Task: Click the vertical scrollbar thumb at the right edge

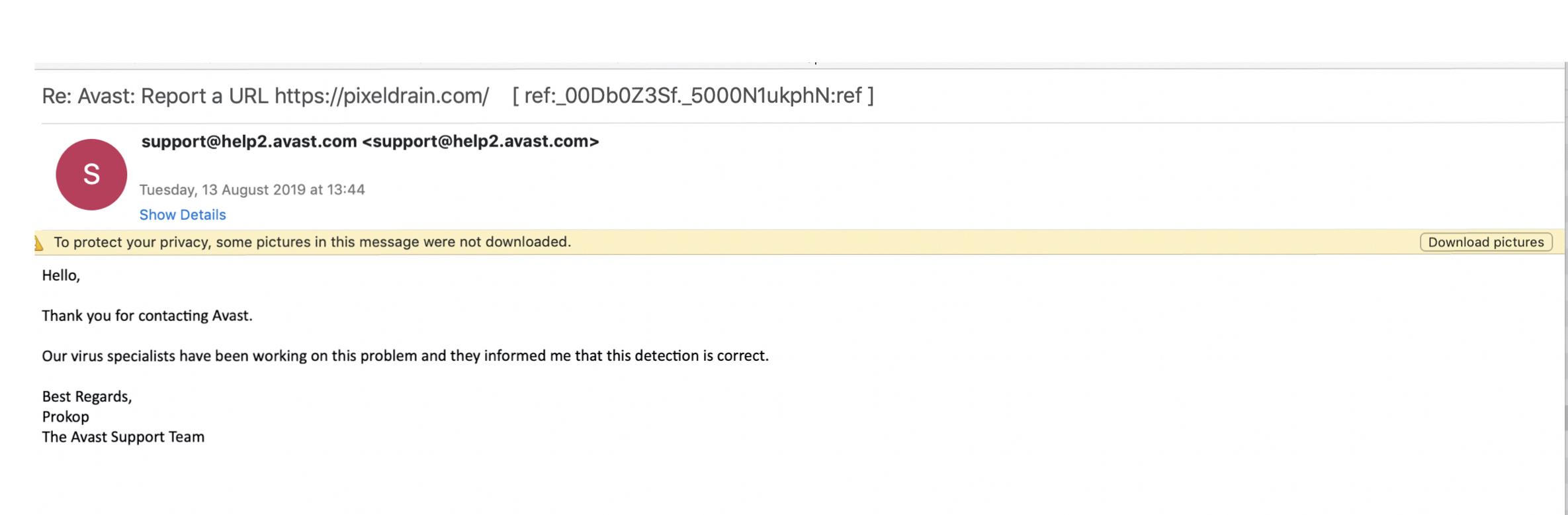Action: click(x=1565, y=417)
